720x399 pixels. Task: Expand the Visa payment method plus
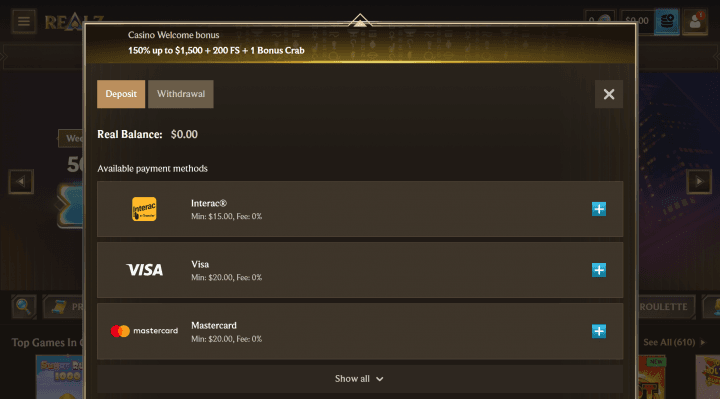click(599, 270)
